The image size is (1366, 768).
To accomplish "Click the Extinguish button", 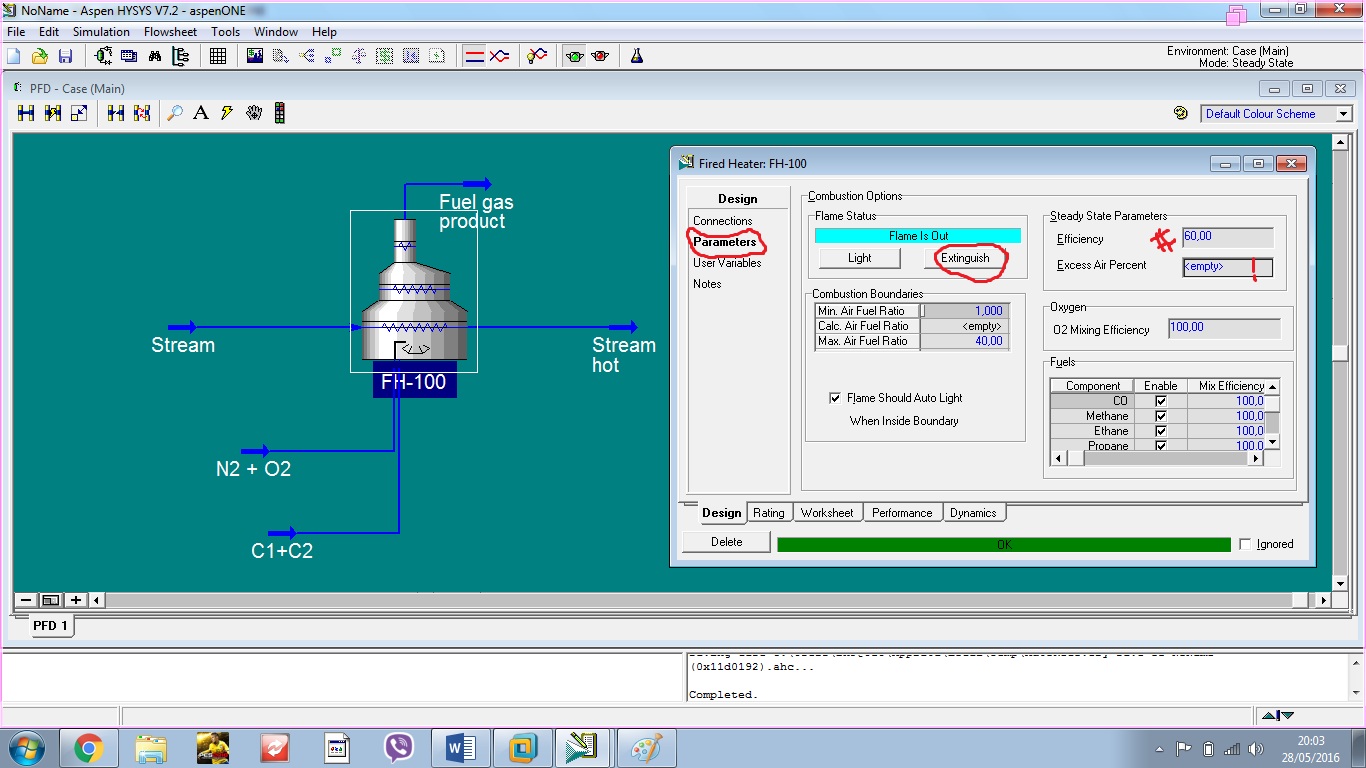I will coord(965,258).
